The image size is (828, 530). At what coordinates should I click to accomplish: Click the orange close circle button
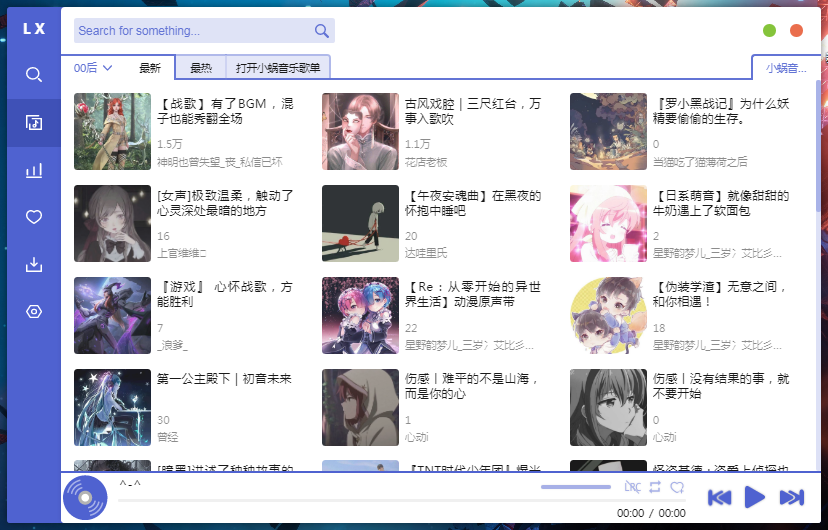796,31
